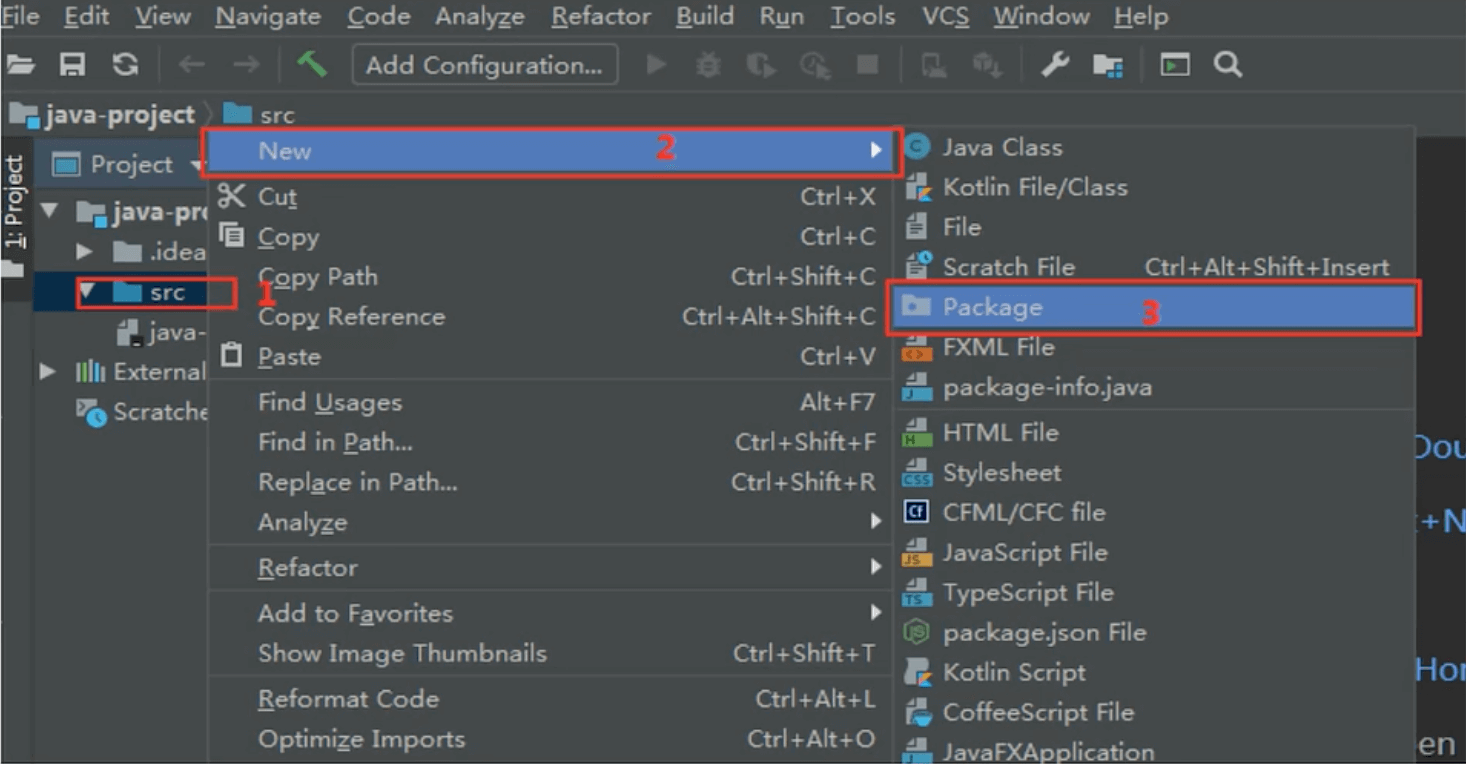The image size is (1466, 764).
Task: Select Find in Path menu entry
Action: click(335, 442)
